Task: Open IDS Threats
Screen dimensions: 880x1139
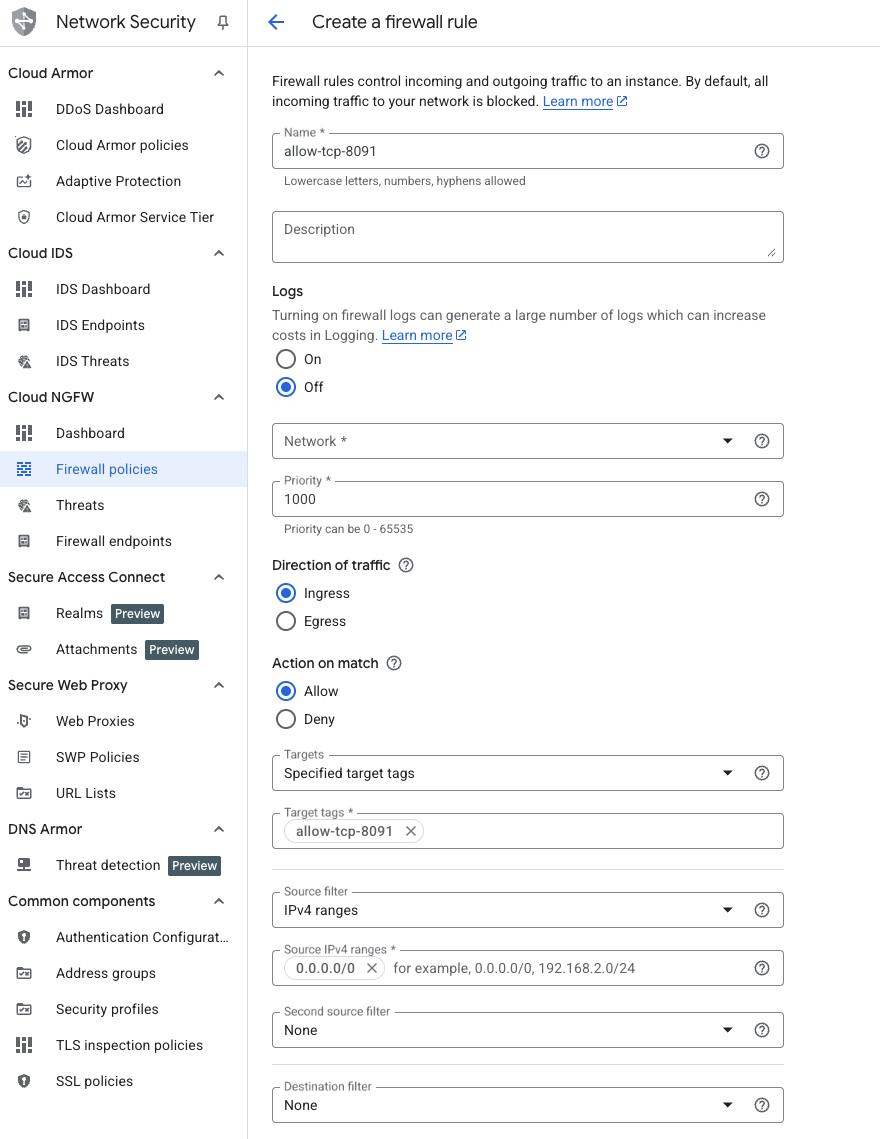Action: tap(93, 361)
